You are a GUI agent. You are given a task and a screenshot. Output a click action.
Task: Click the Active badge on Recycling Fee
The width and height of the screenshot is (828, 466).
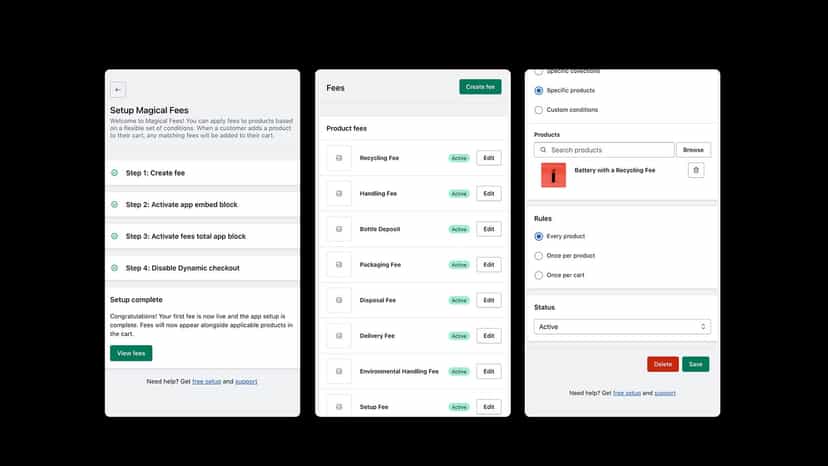[459, 158]
